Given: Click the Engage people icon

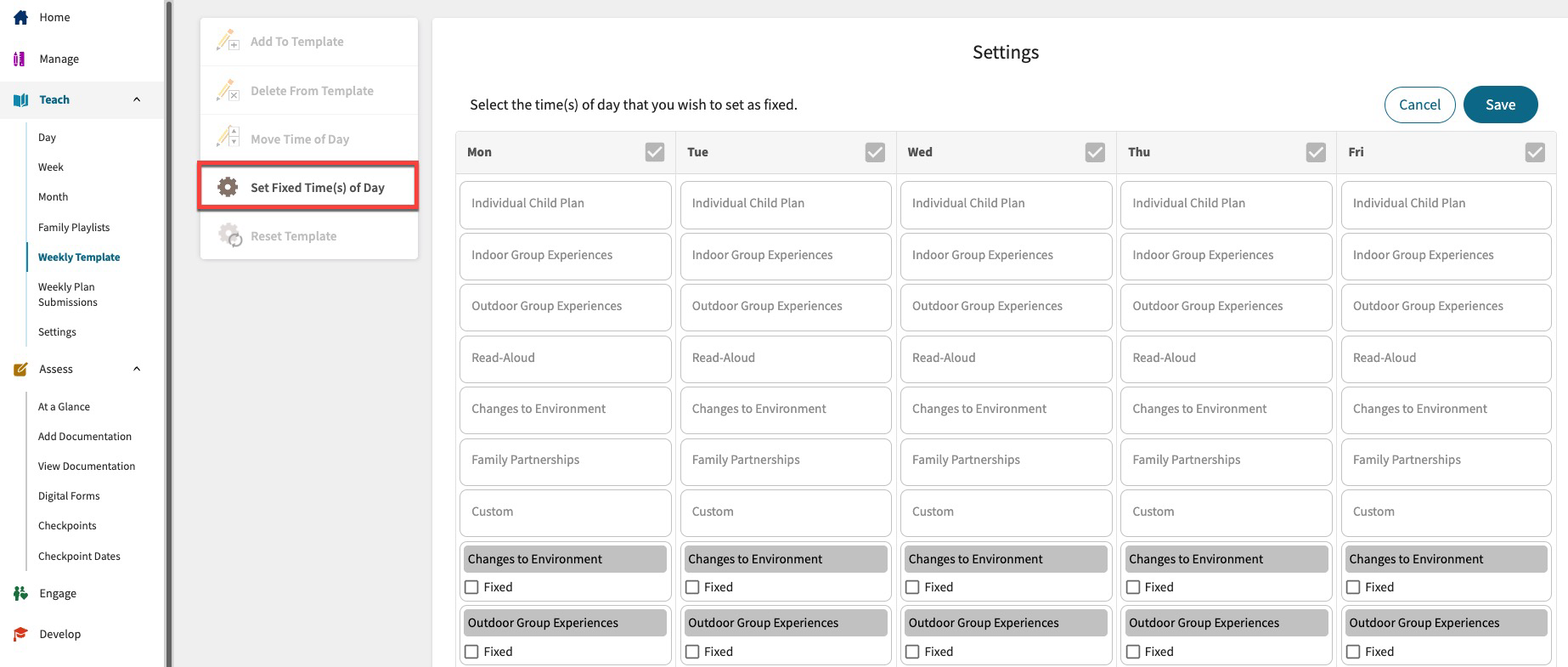Looking at the screenshot, I should 20,593.
